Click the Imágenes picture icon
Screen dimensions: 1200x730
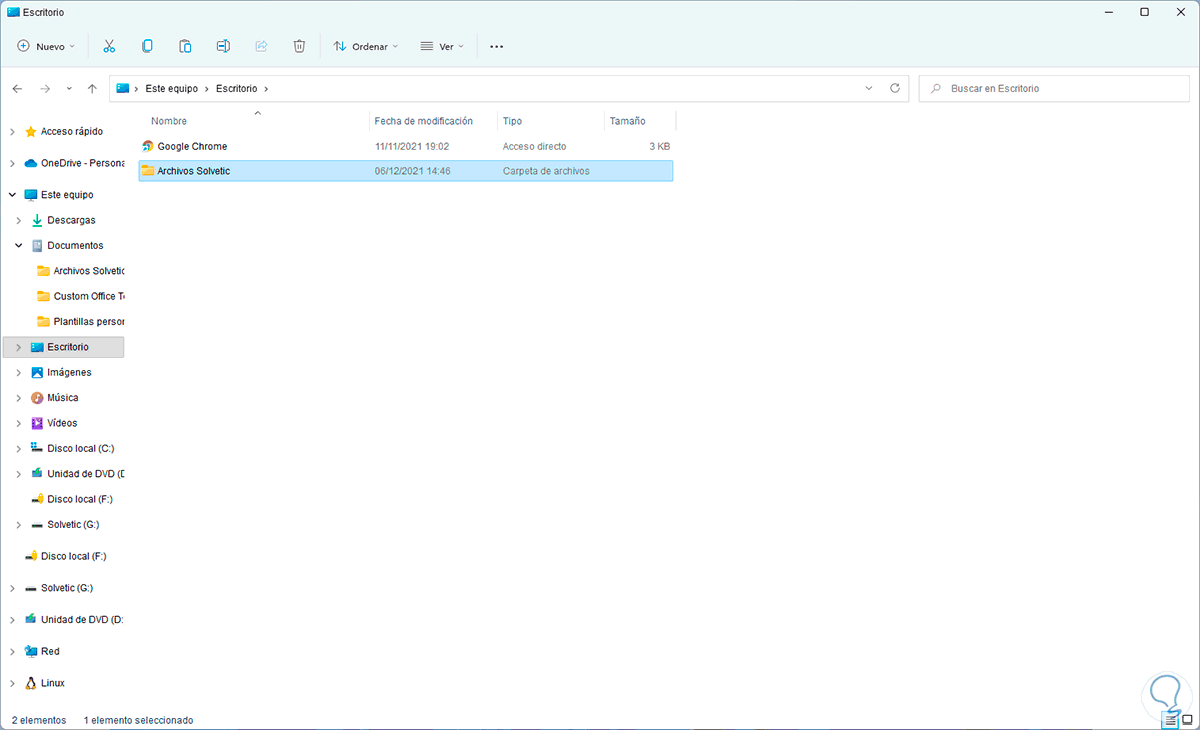[37, 372]
